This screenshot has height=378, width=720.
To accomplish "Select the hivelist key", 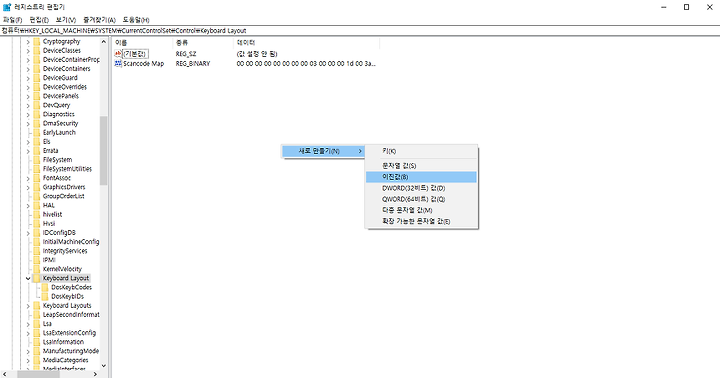I will (x=52, y=214).
